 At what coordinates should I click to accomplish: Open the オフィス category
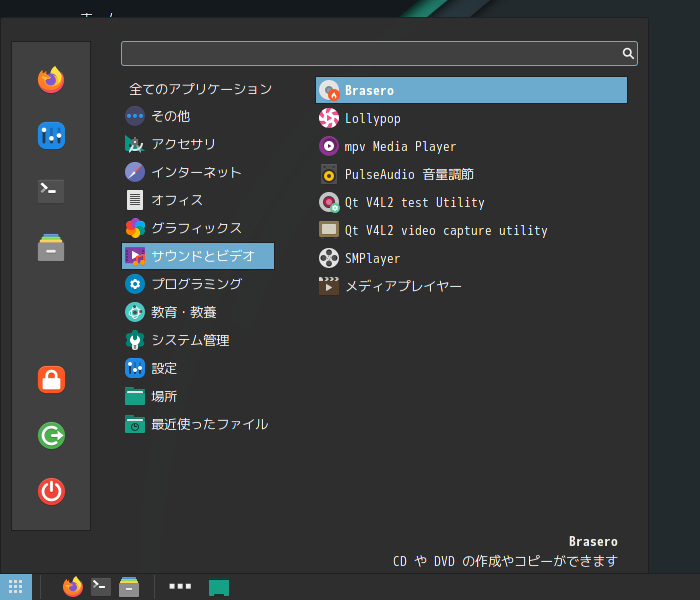pyautogui.click(x=198, y=200)
